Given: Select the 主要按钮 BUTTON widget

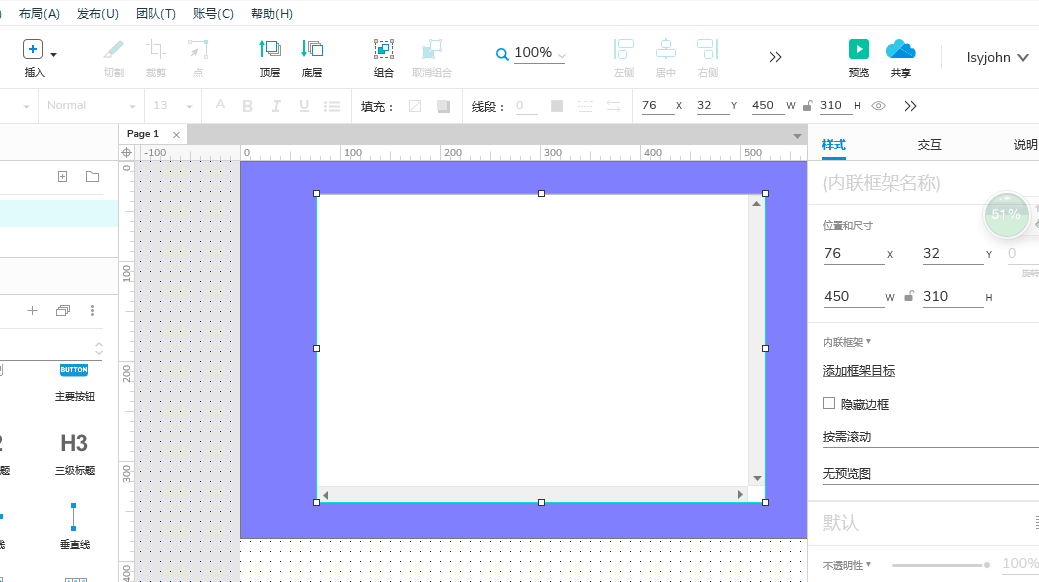Looking at the screenshot, I should click(74, 382).
